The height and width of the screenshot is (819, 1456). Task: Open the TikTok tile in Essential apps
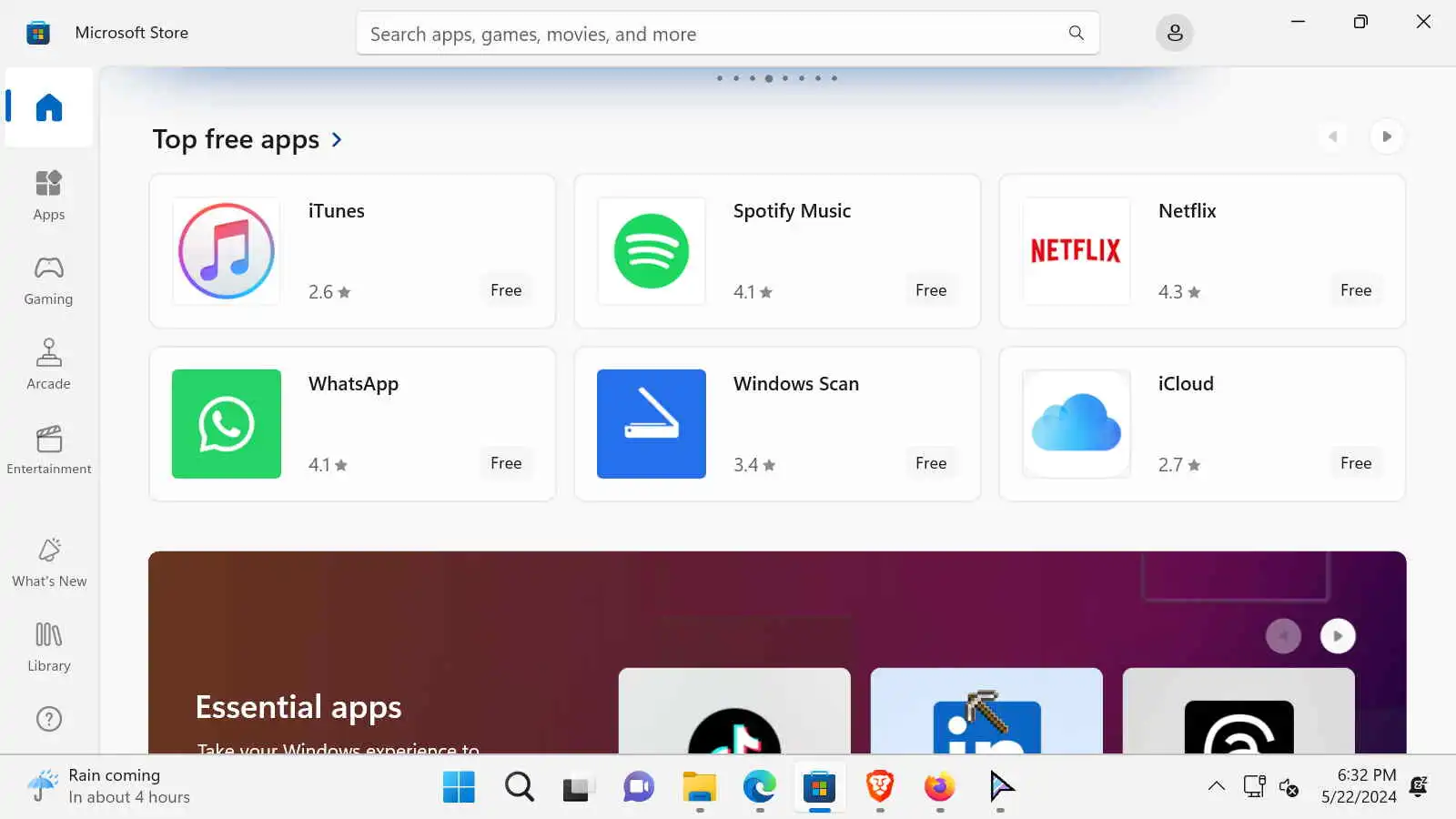click(734, 711)
